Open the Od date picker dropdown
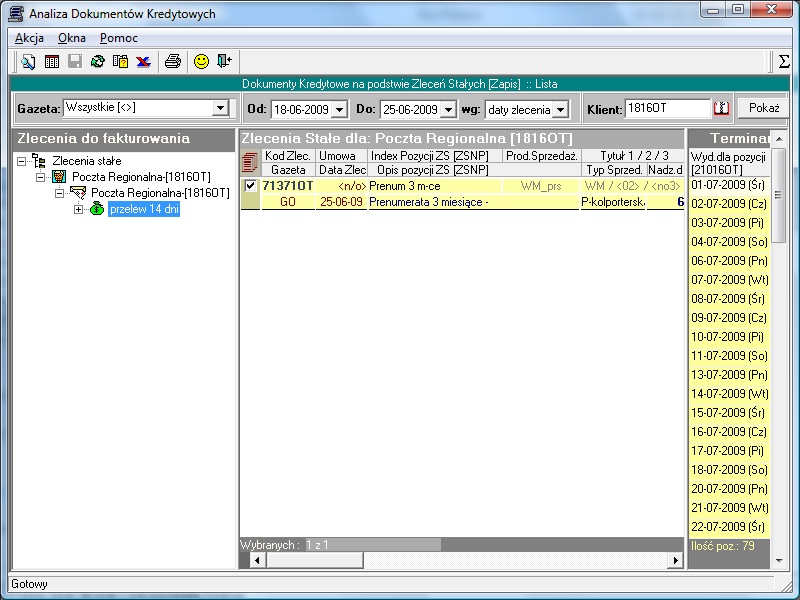 point(339,109)
